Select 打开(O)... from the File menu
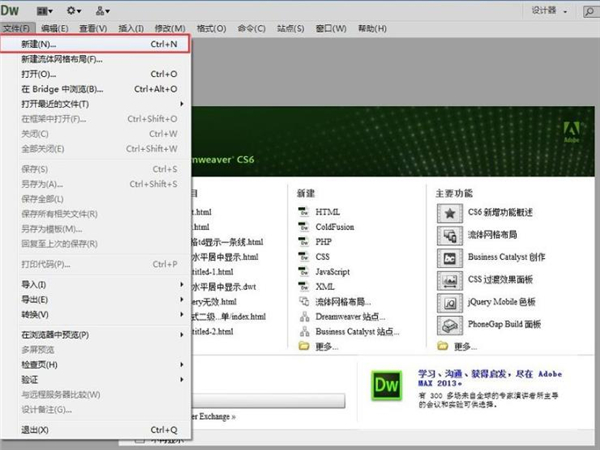 click(x=96, y=74)
